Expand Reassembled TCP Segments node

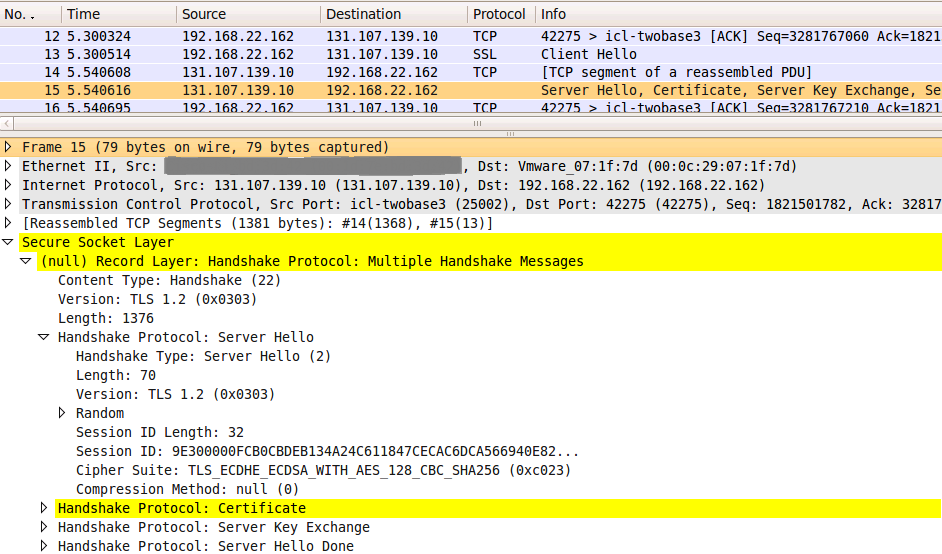tap(8, 224)
